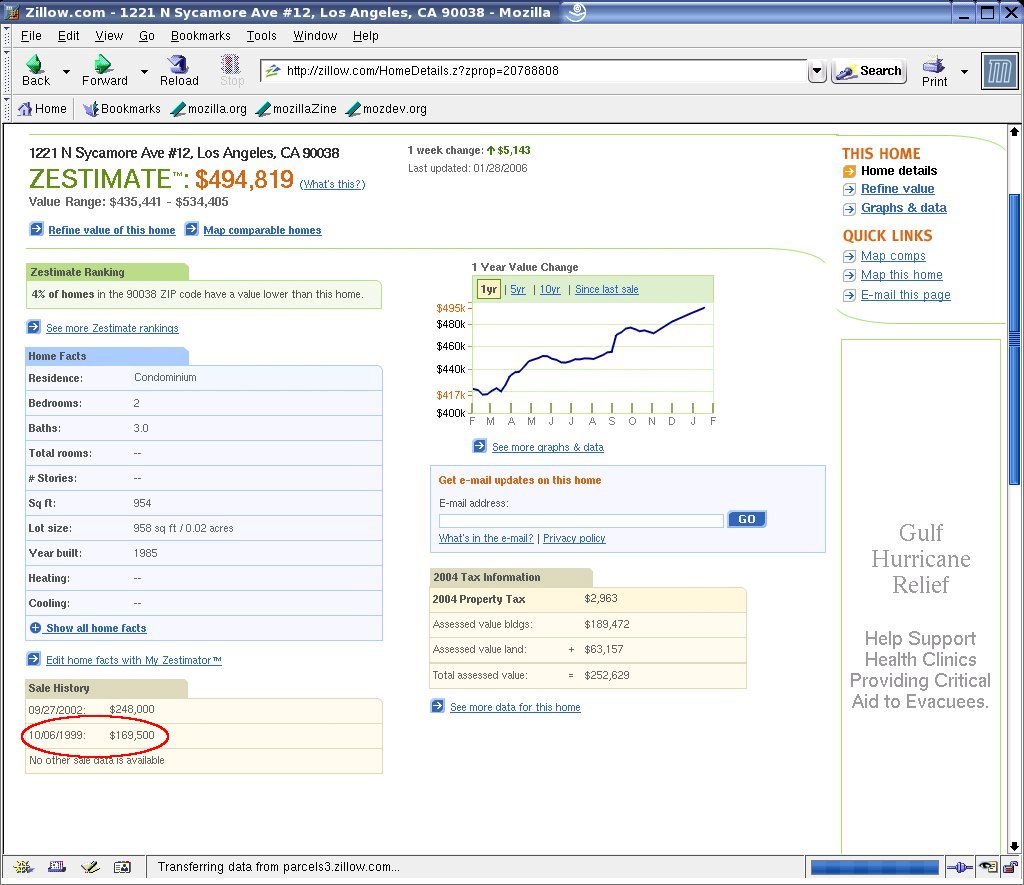Image resolution: width=1024 pixels, height=885 pixels.
Task: Open the Tools menu
Action: point(261,36)
